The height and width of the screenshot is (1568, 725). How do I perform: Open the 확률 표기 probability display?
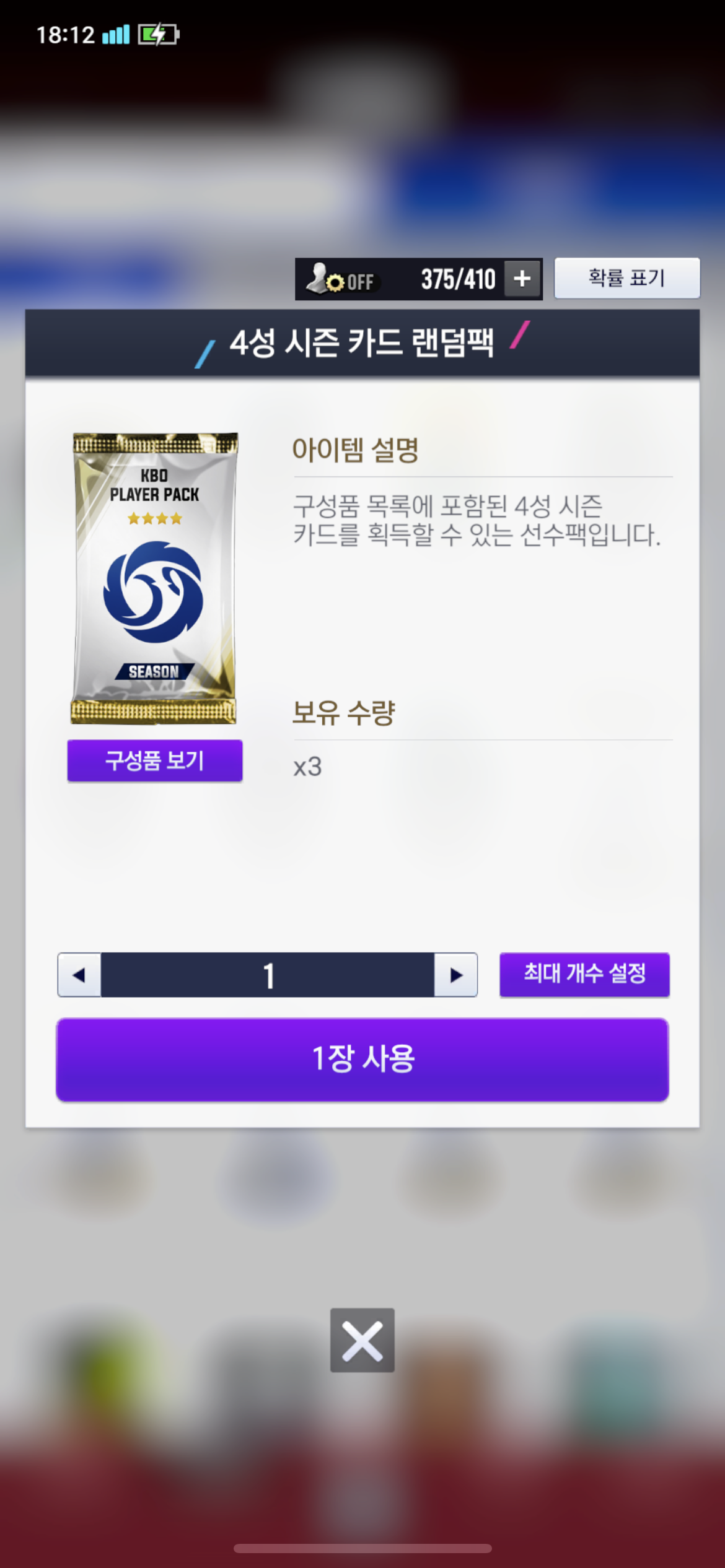(x=626, y=278)
